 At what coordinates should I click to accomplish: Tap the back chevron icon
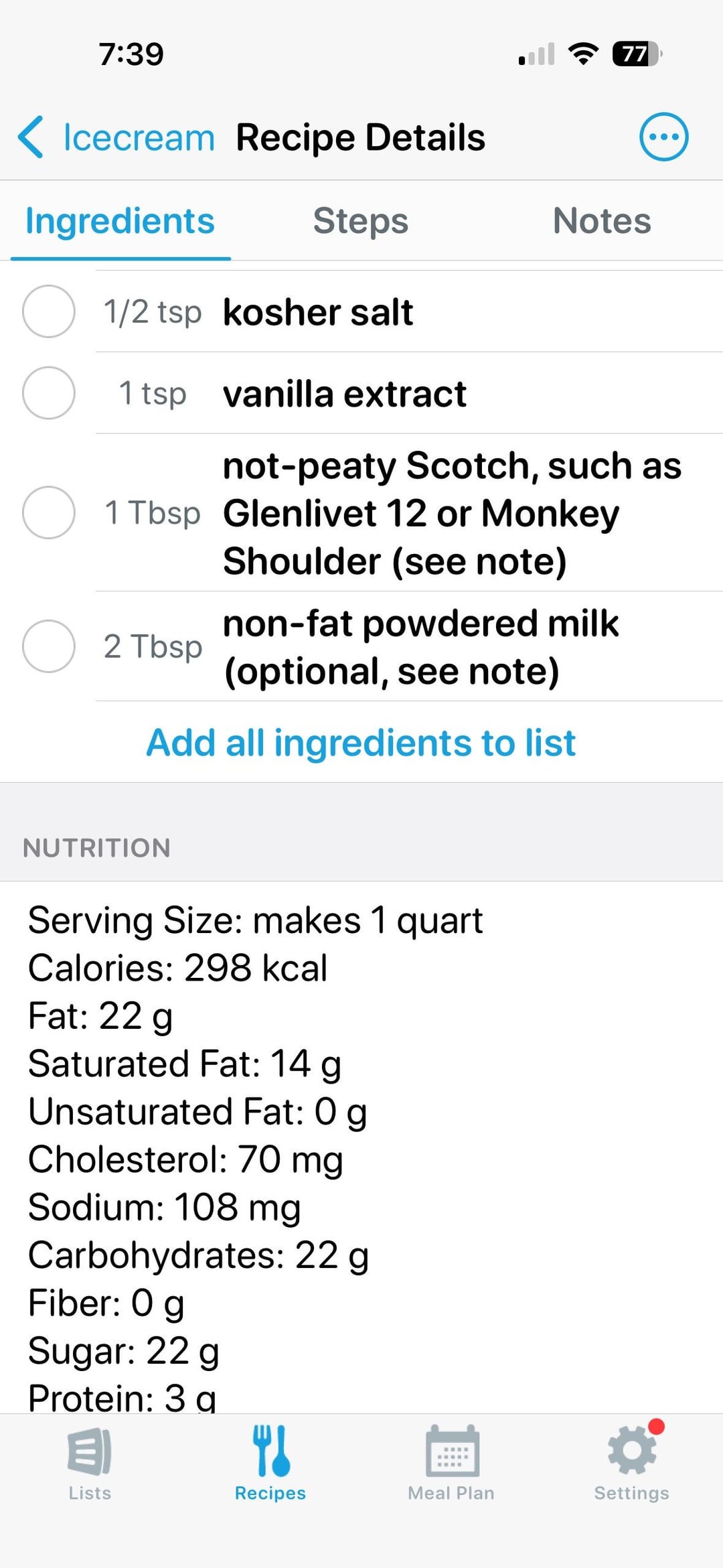click(31, 137)
